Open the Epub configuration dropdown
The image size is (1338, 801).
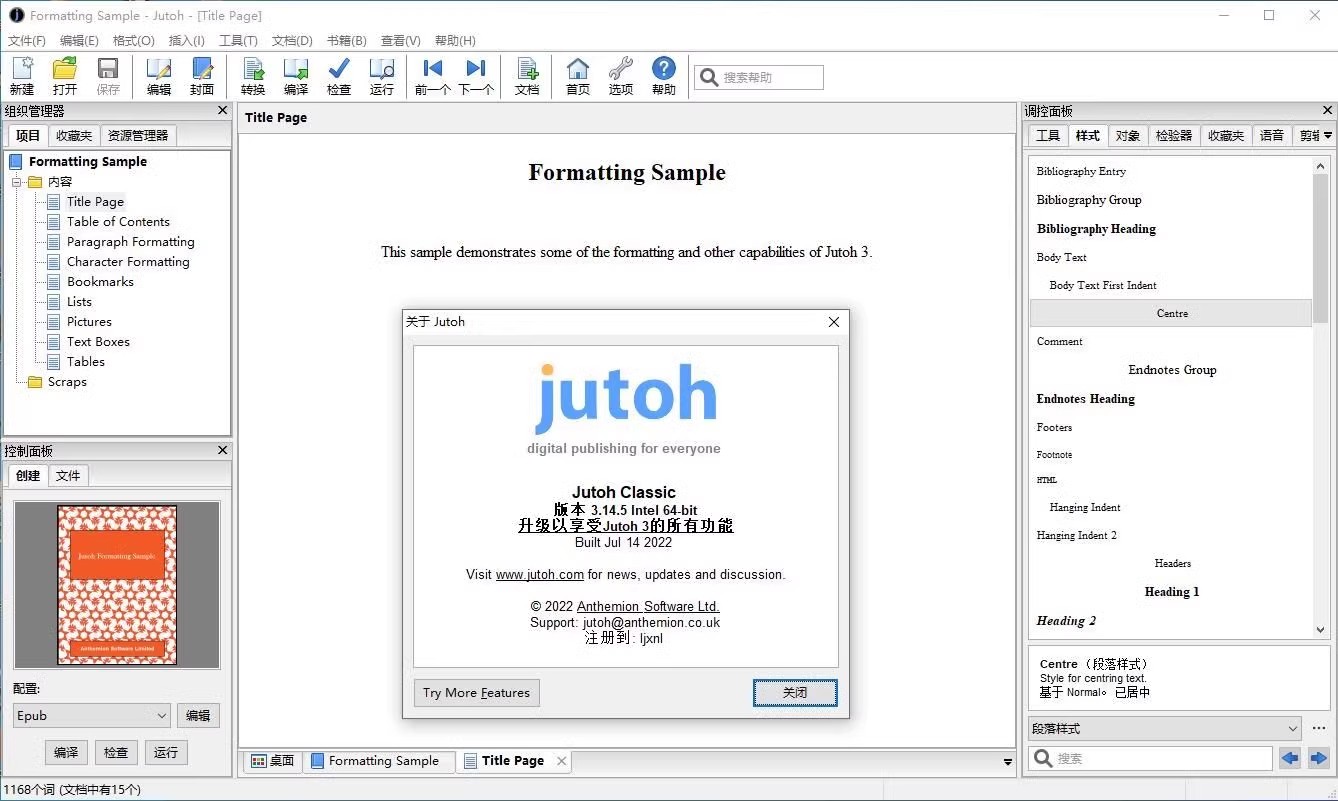click(x=162, y=716)
